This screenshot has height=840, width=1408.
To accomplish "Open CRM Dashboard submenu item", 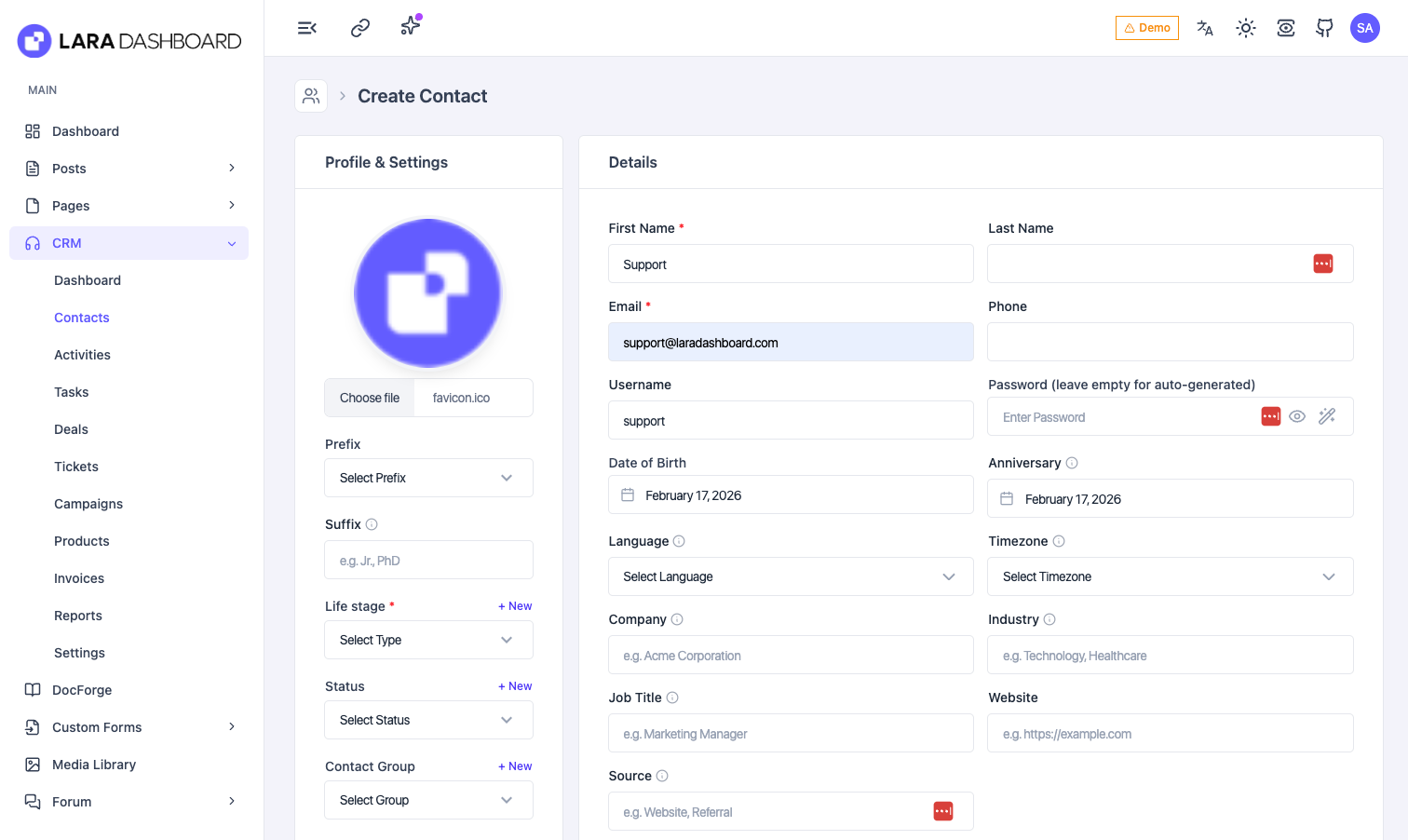I will pos(88,280).
